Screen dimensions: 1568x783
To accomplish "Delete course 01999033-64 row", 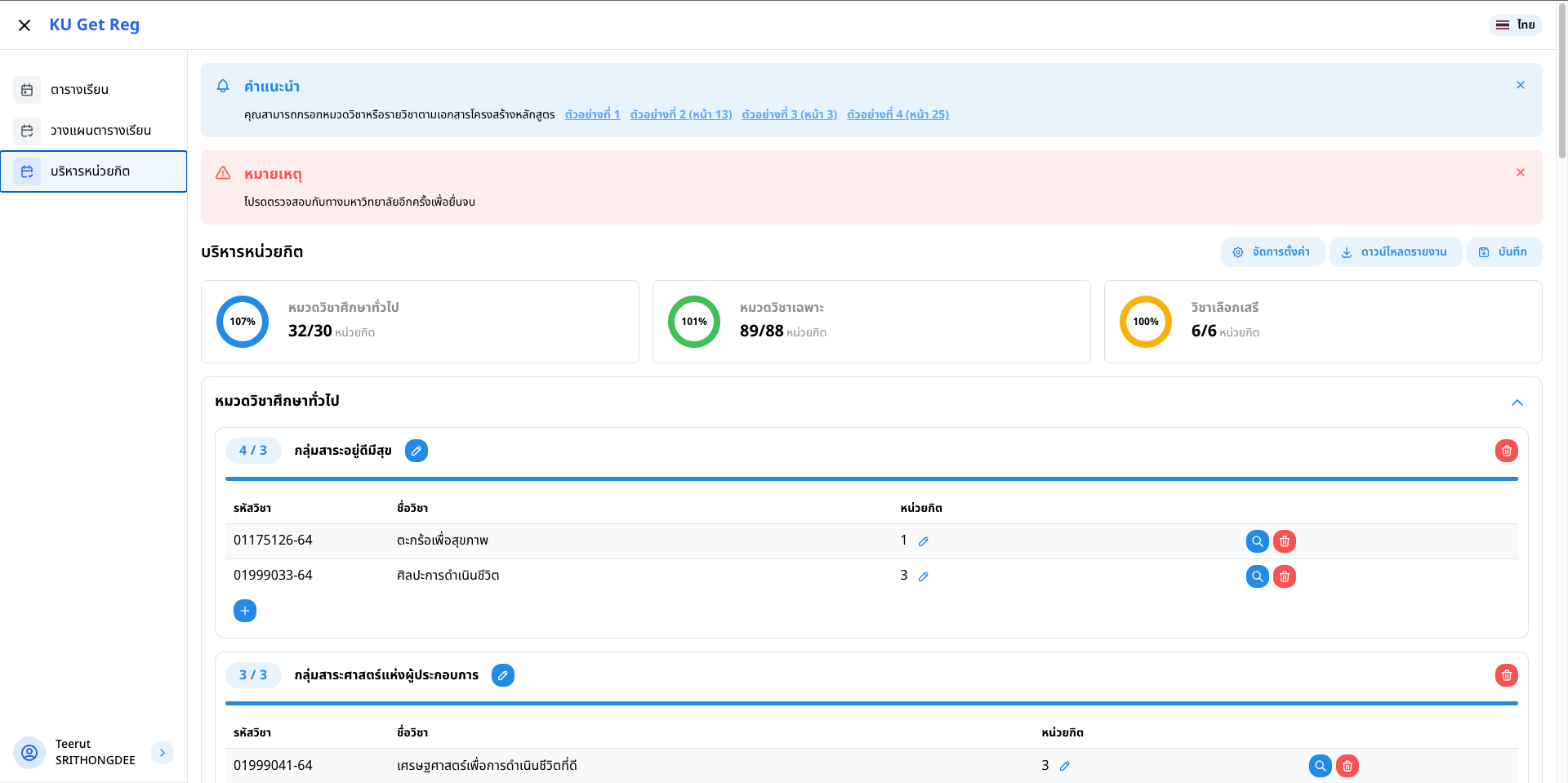I will click(1285, 576).
